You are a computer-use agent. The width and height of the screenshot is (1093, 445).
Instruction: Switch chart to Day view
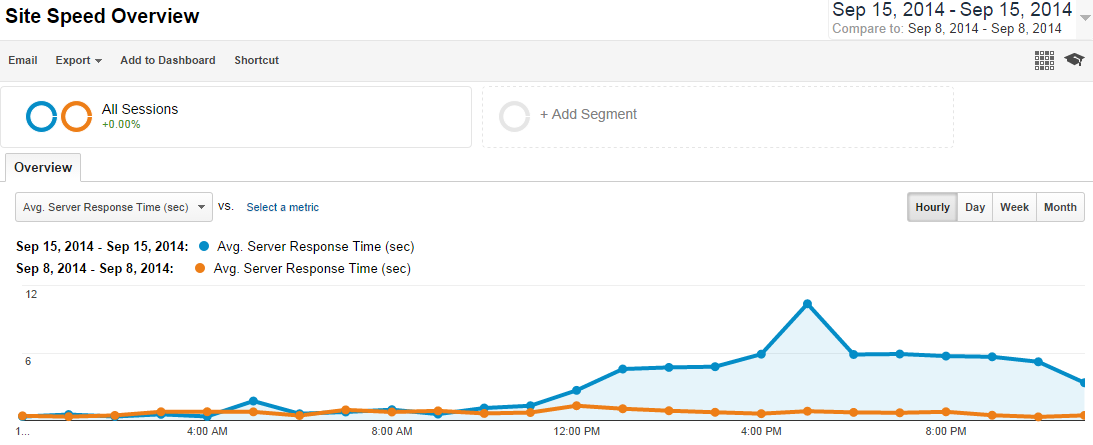pos(975,207)
